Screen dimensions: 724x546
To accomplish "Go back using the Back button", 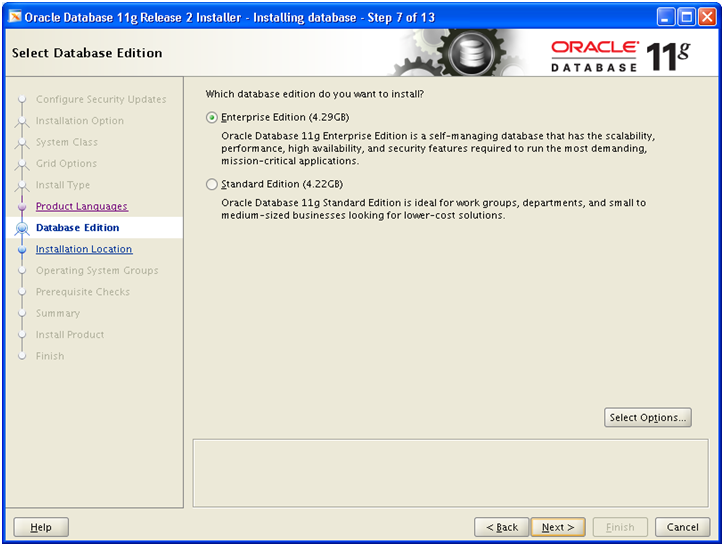I will point(501,527).
